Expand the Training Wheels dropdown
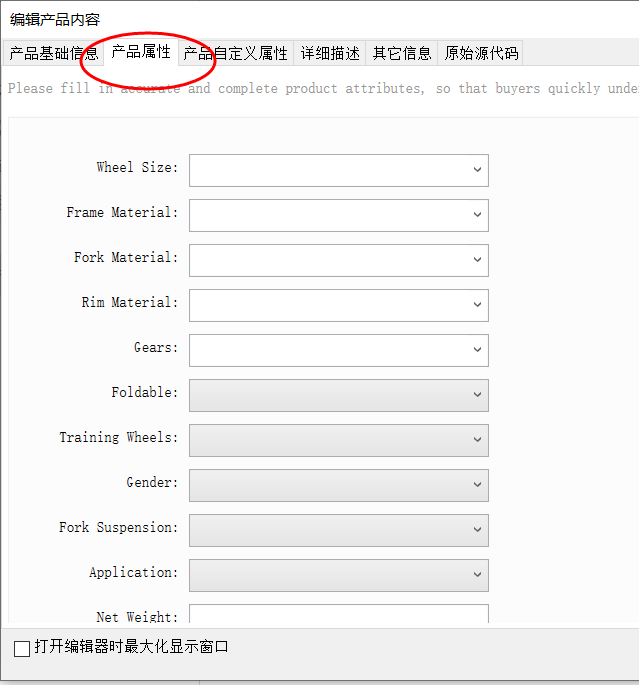Image resolution: width=639 pixels, height=685 pixels. (x=338, y=440)
